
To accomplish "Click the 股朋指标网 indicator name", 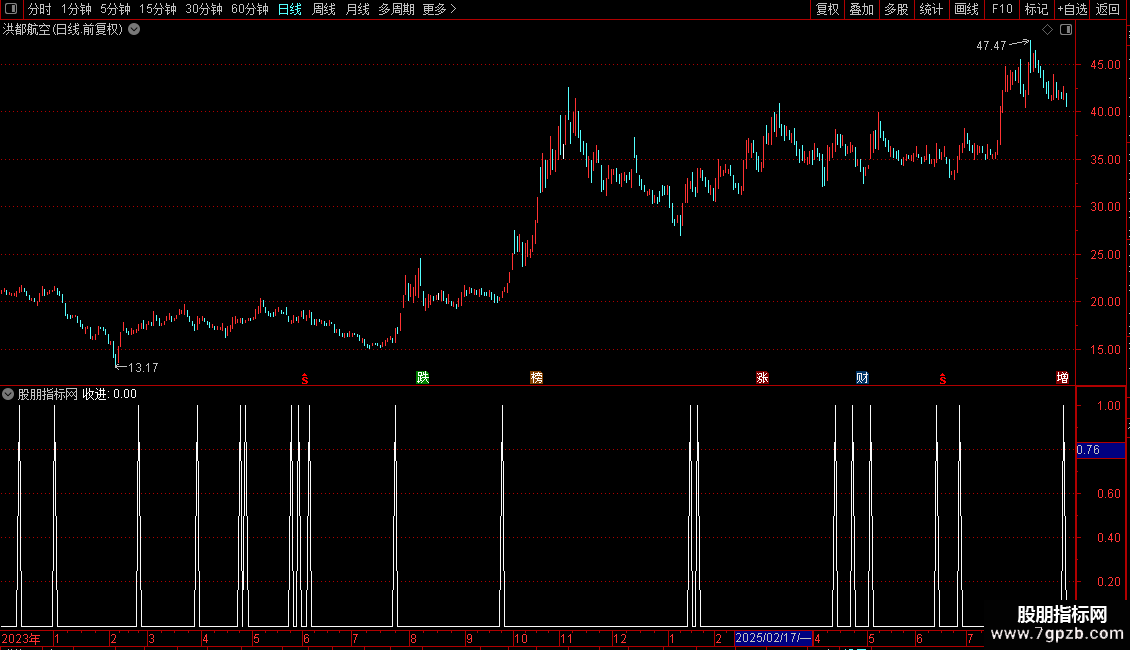I will [48, 394].
